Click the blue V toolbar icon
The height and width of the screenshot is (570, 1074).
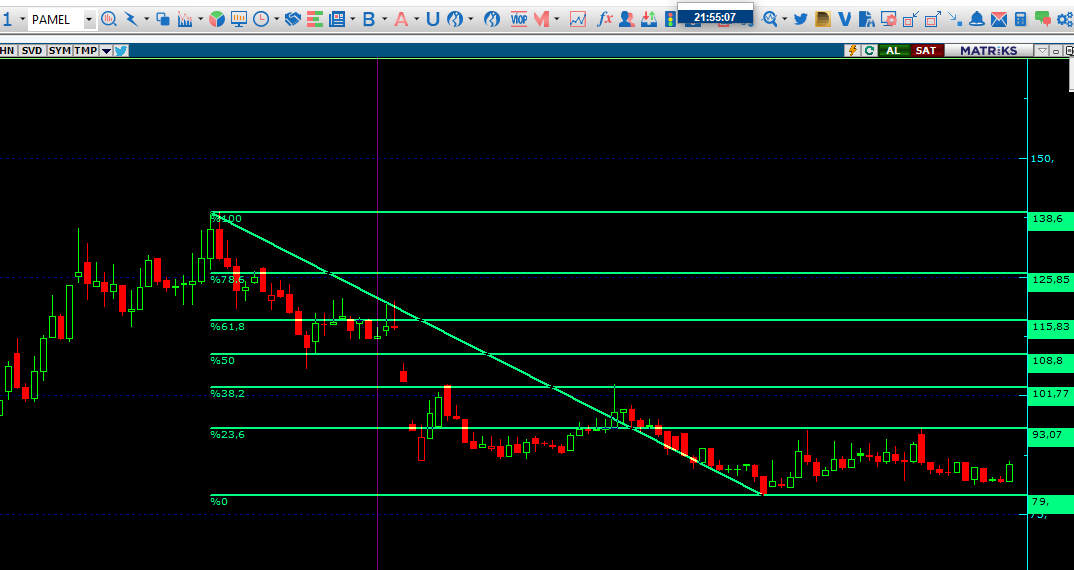[x=845, y=19]
